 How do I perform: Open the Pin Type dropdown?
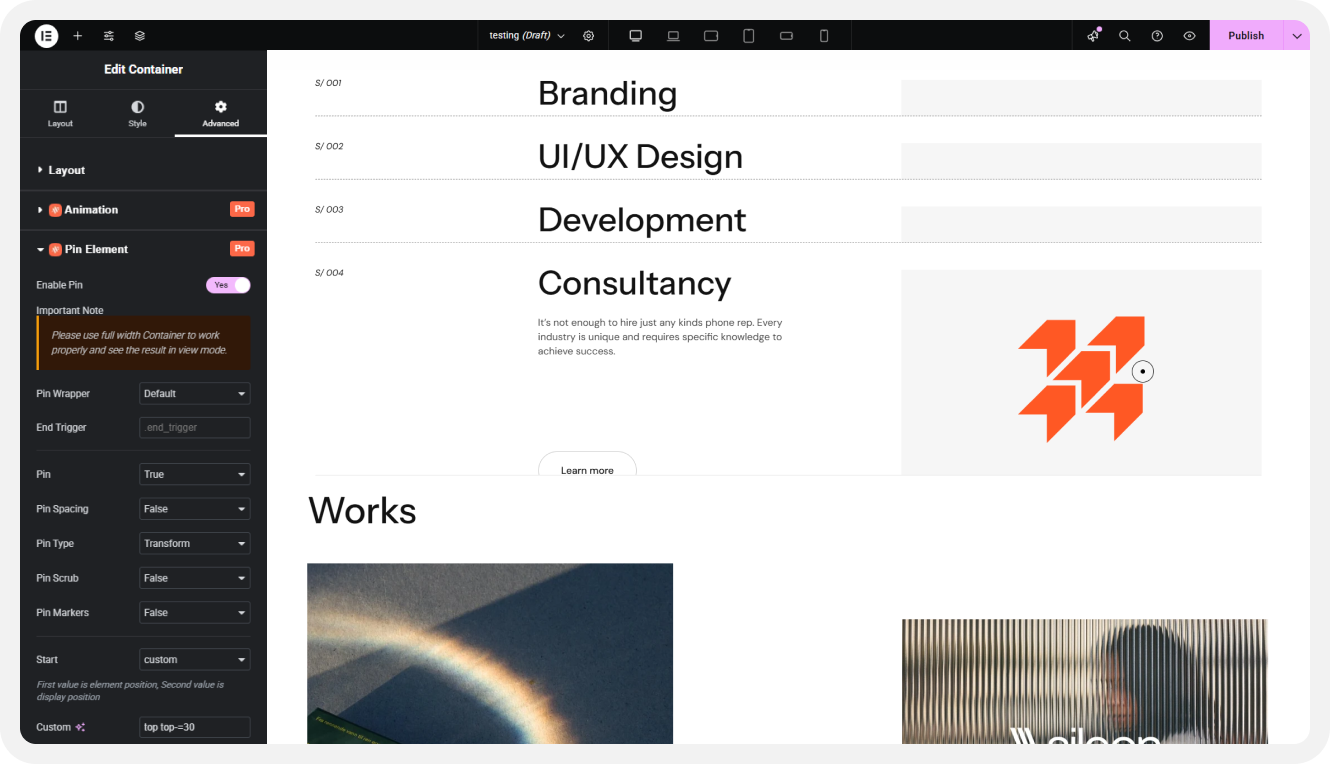coord(195,543)
